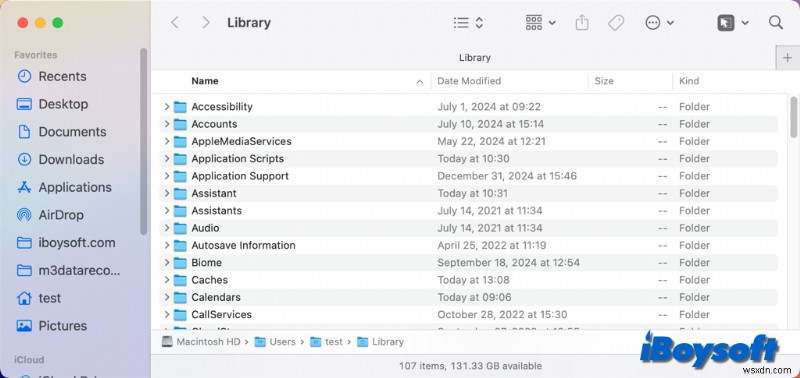This screenshot has width=800, height=378.
Task: Go forward with the forward arrow
Action: [206, 22]
